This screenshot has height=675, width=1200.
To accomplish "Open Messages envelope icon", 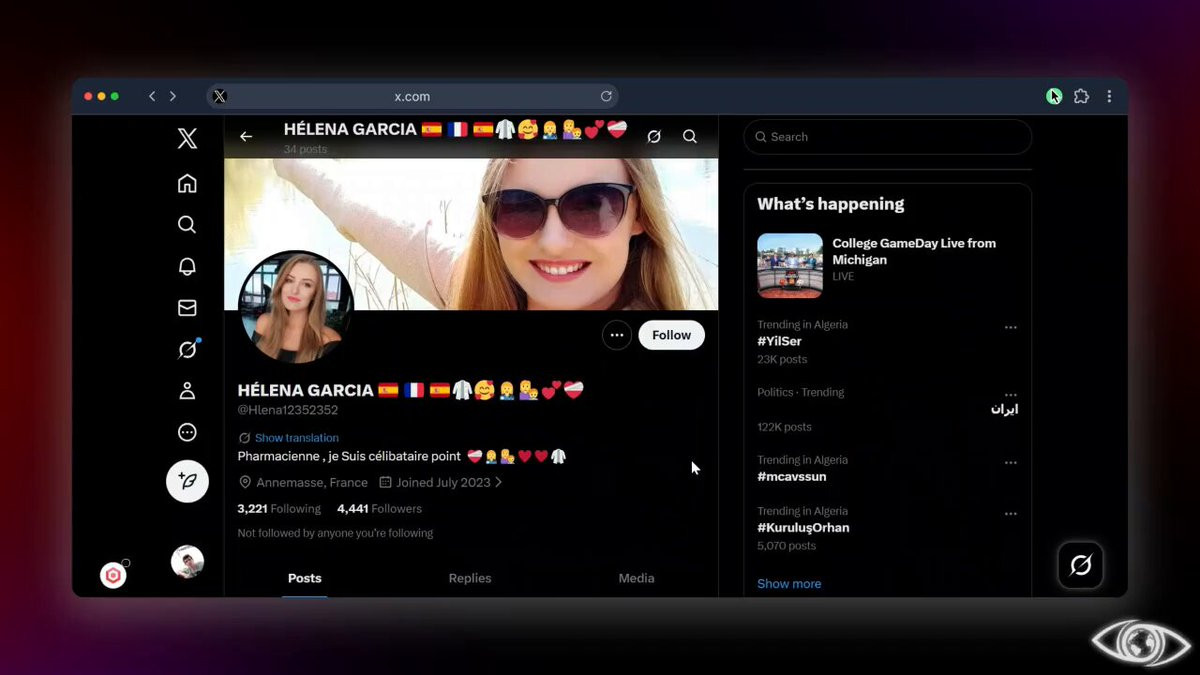I will [187, 308].
